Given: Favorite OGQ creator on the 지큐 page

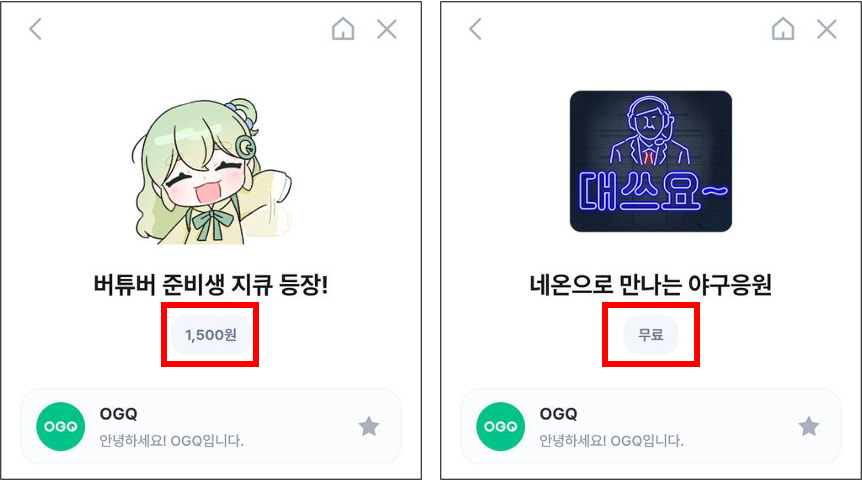Looking at the screenshot, I should pyautogui.click(x=369, y=426).
